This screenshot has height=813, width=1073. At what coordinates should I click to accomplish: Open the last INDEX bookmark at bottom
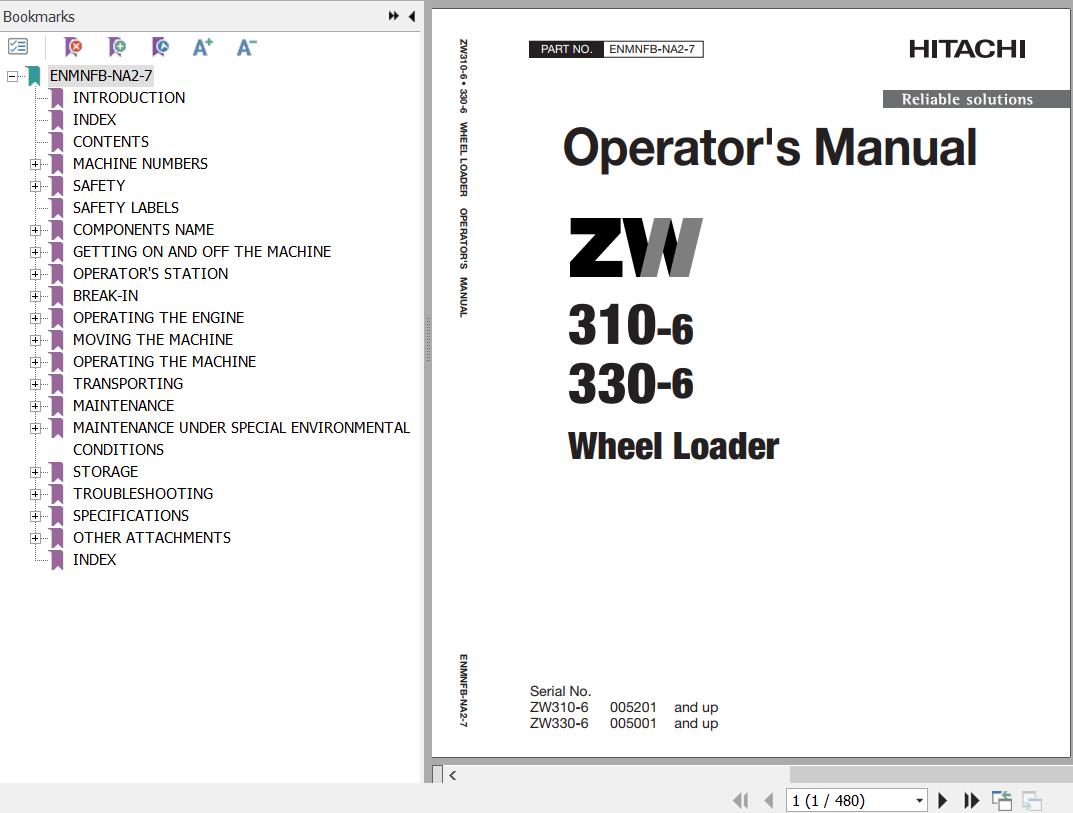[94, 559]
